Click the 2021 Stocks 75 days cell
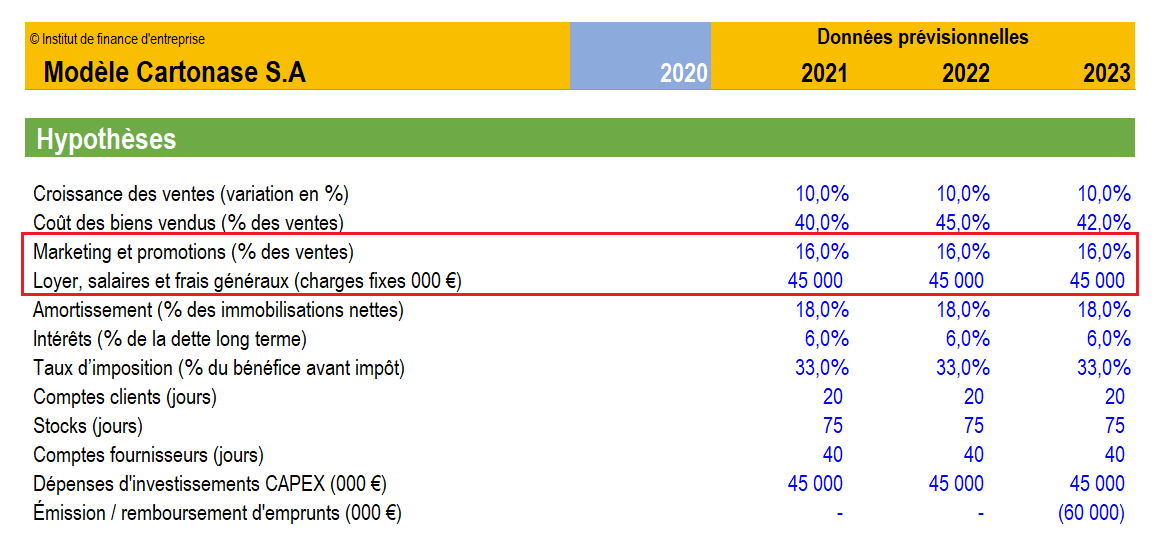 (x=832, y=425)
